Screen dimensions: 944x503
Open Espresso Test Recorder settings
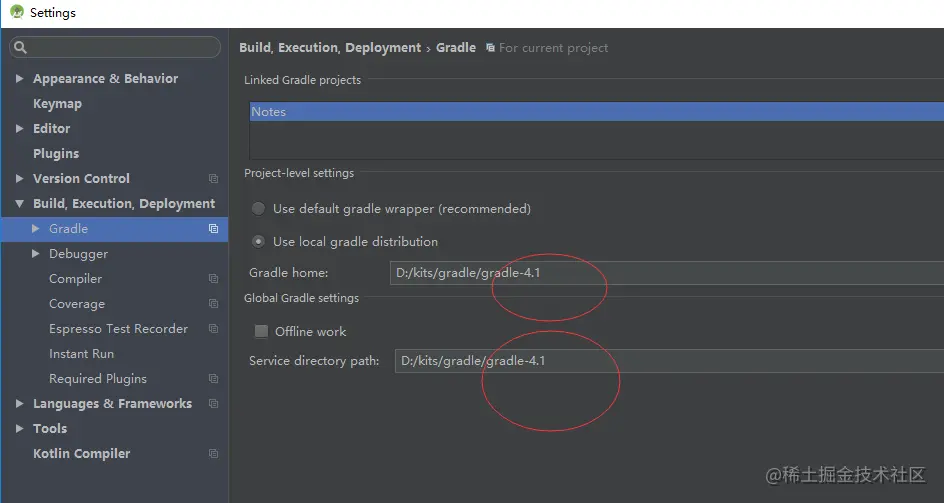119,329
